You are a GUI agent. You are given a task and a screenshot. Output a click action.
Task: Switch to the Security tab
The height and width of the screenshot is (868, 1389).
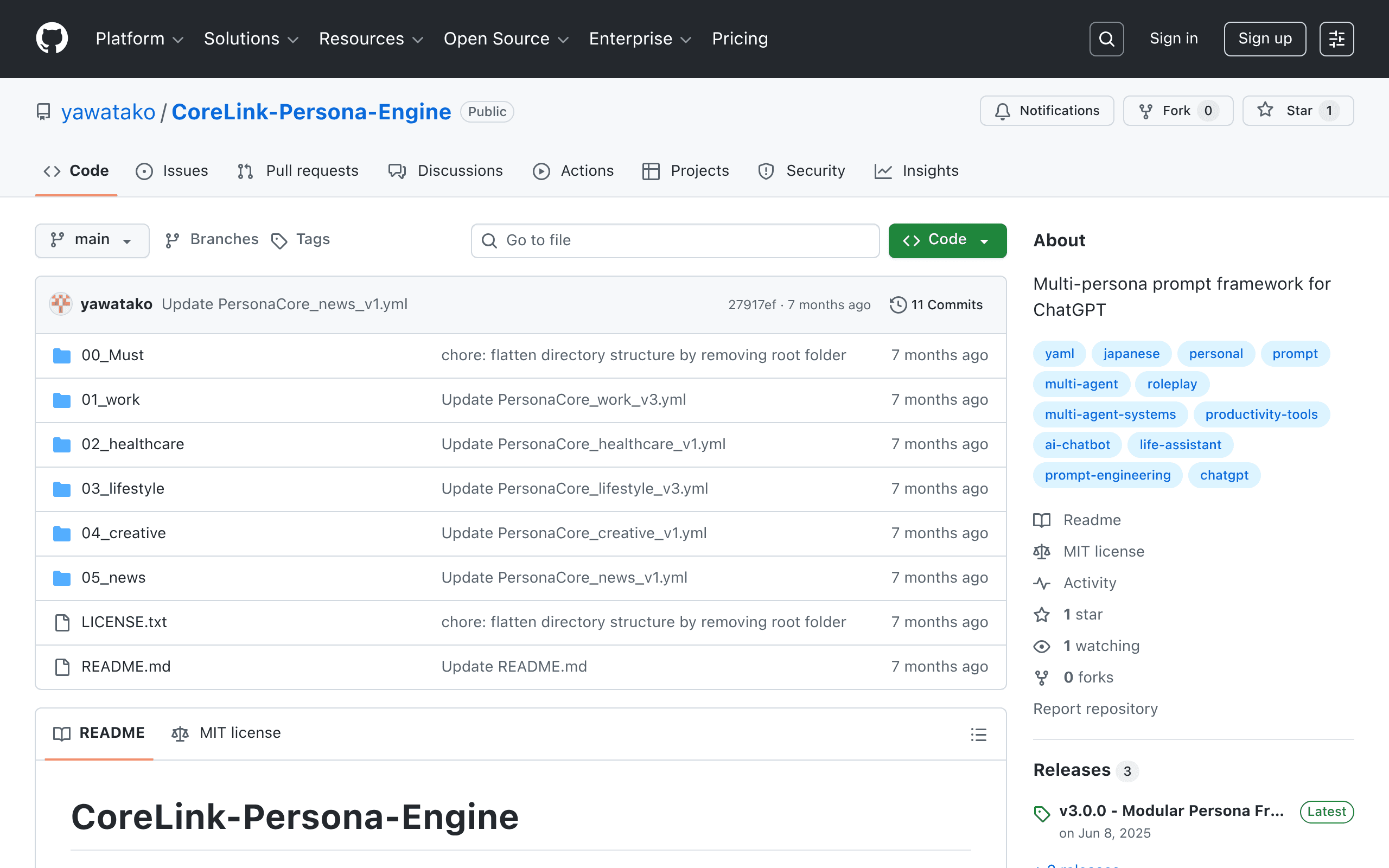point(801,171)
